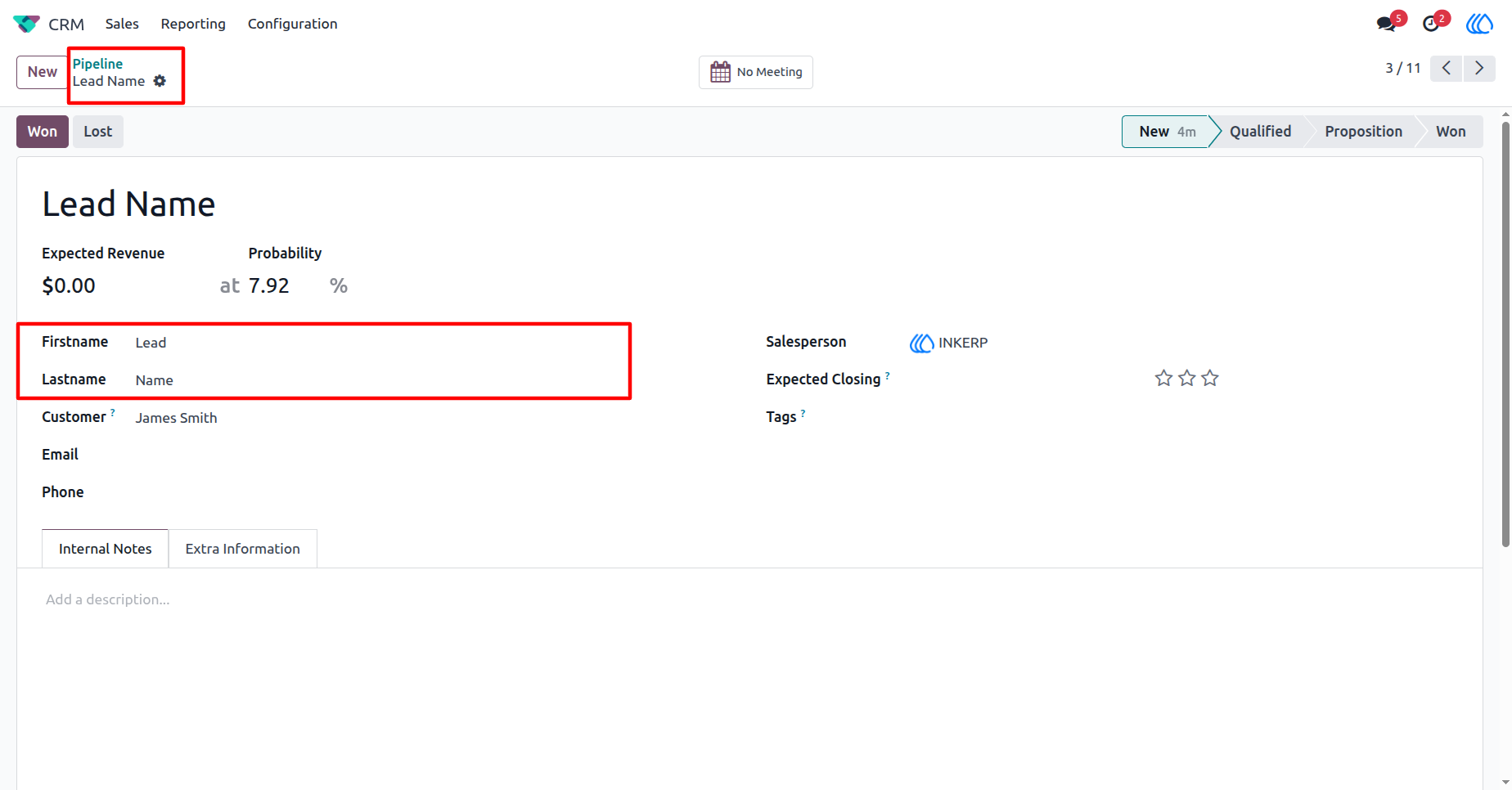This screenshot has height=790, width=1512.
Task: Go to next record arrow
Action: pyautogui.click(x=1479, y=68)
